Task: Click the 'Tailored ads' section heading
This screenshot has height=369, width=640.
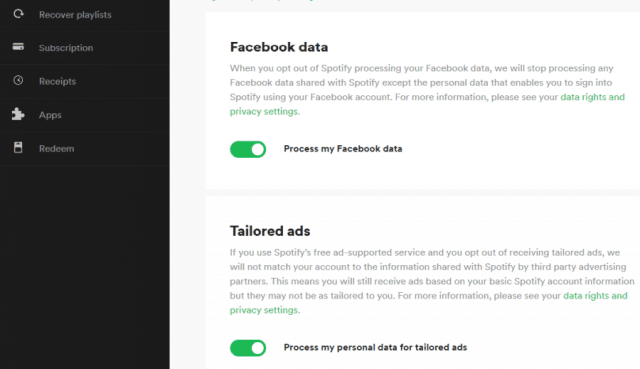Action: coord(270,231)
